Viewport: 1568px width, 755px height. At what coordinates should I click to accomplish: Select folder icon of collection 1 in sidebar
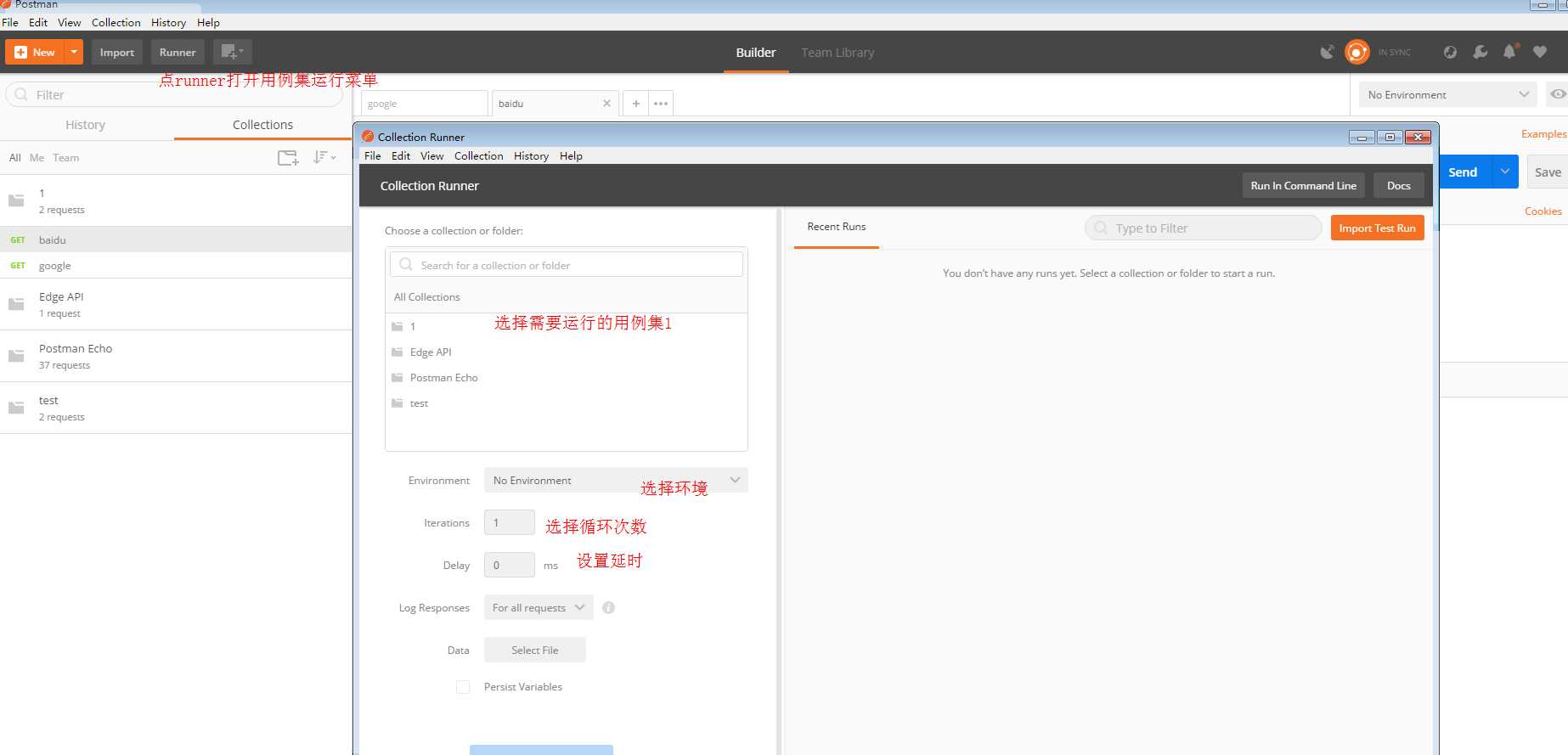click(x=16, y=200)
